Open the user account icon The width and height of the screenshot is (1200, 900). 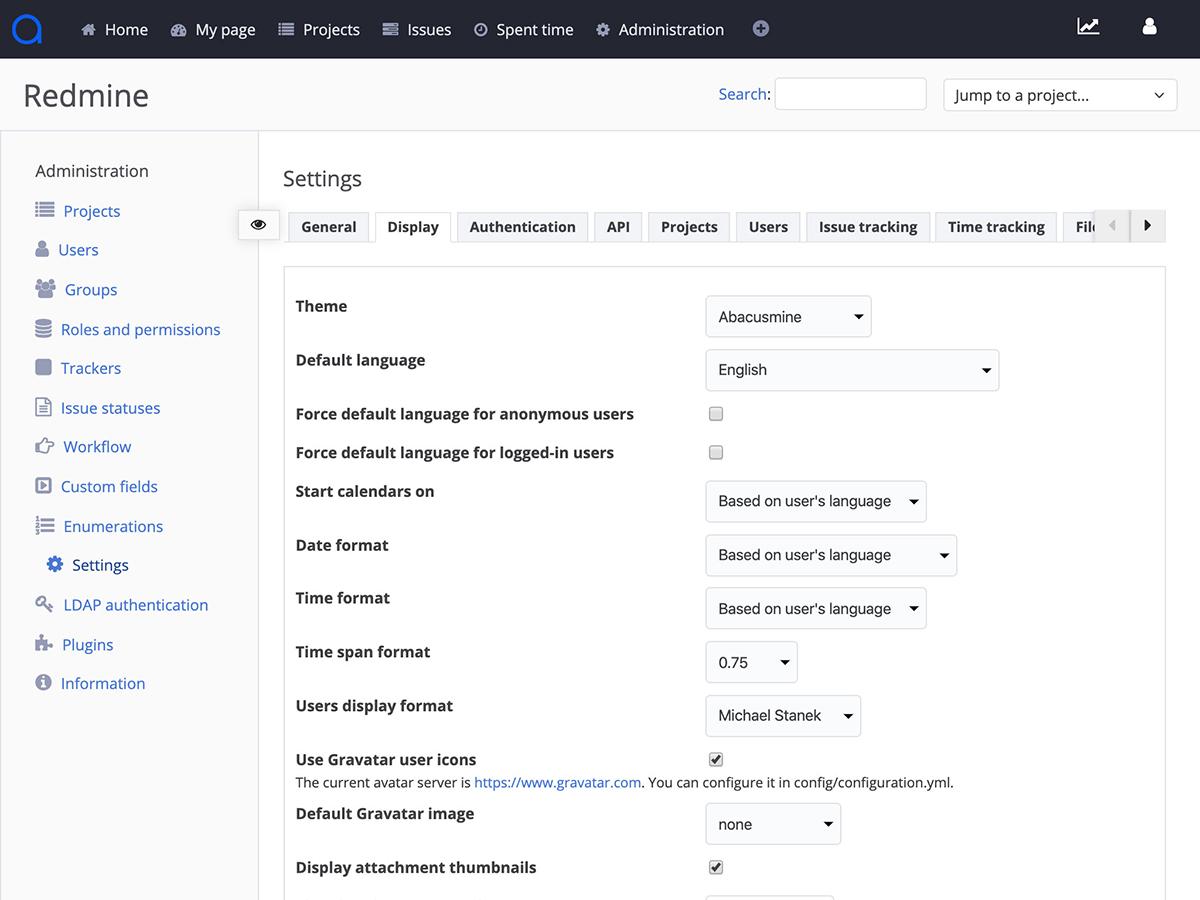1149,27
